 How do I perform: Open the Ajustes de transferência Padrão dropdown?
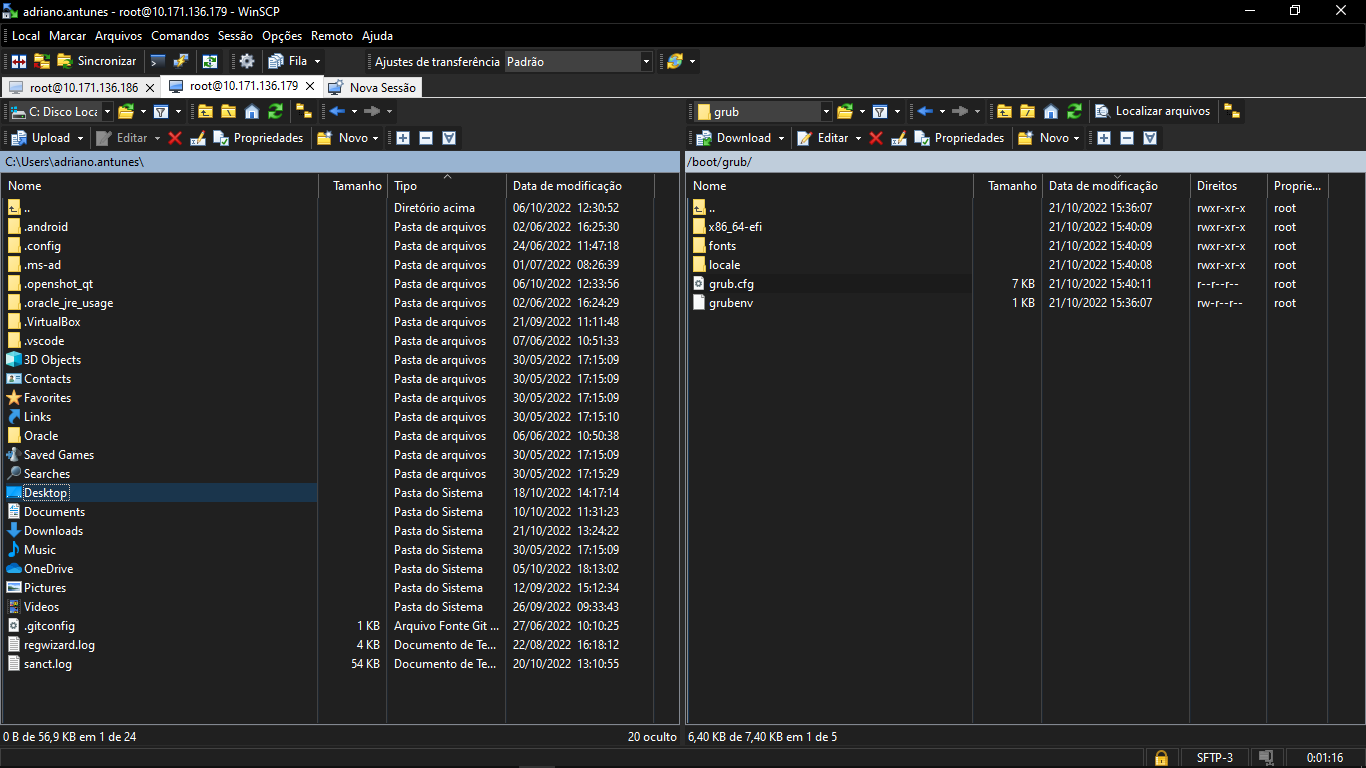tap(578, 61)
